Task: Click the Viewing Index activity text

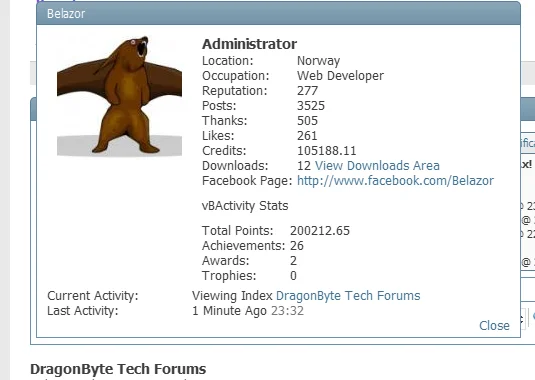Action: (x=232, y=296)
